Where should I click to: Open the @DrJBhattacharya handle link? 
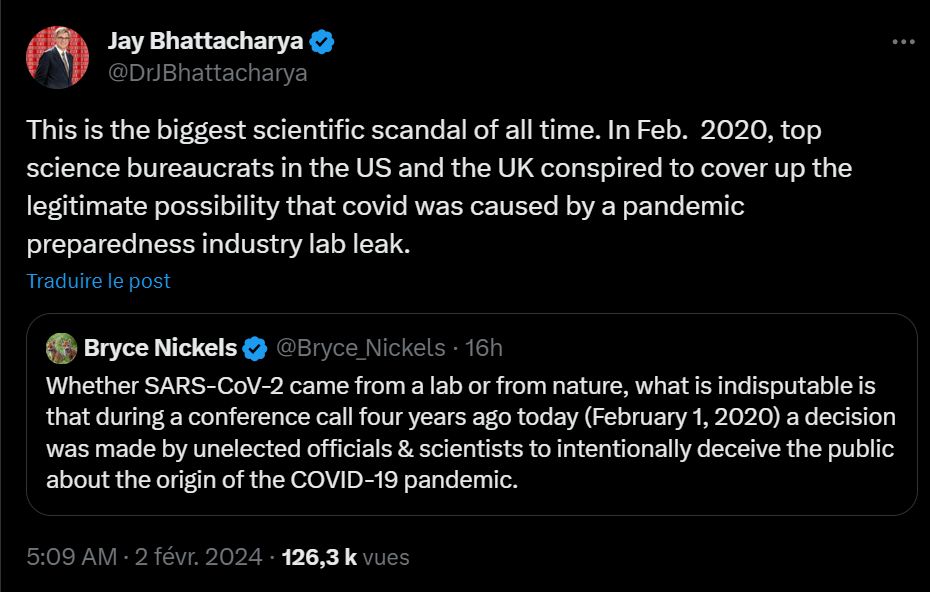[207, 73]
